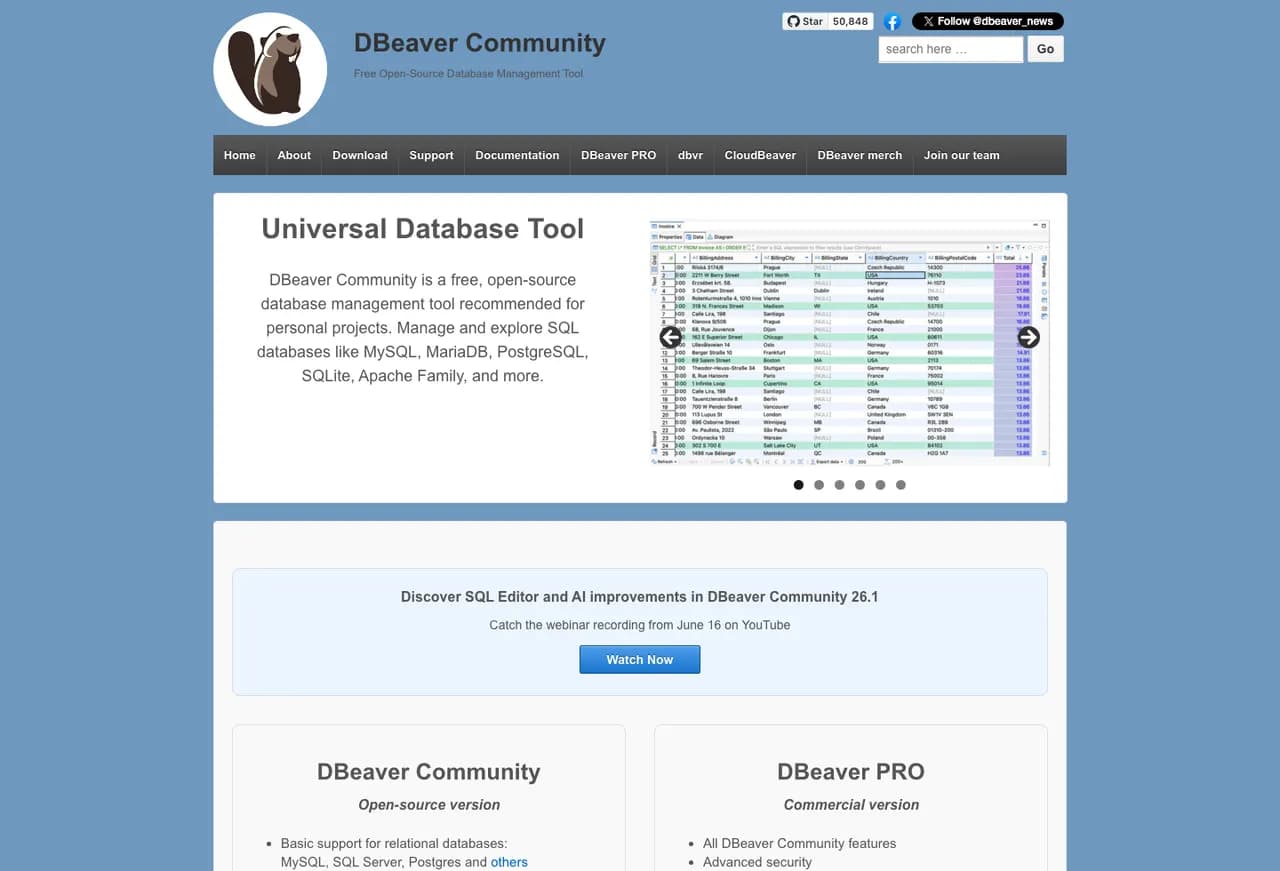Image resolution: width=1280 pixels, height=871 pixels.
Task: Select the third carousel dot
Action: 839,485
